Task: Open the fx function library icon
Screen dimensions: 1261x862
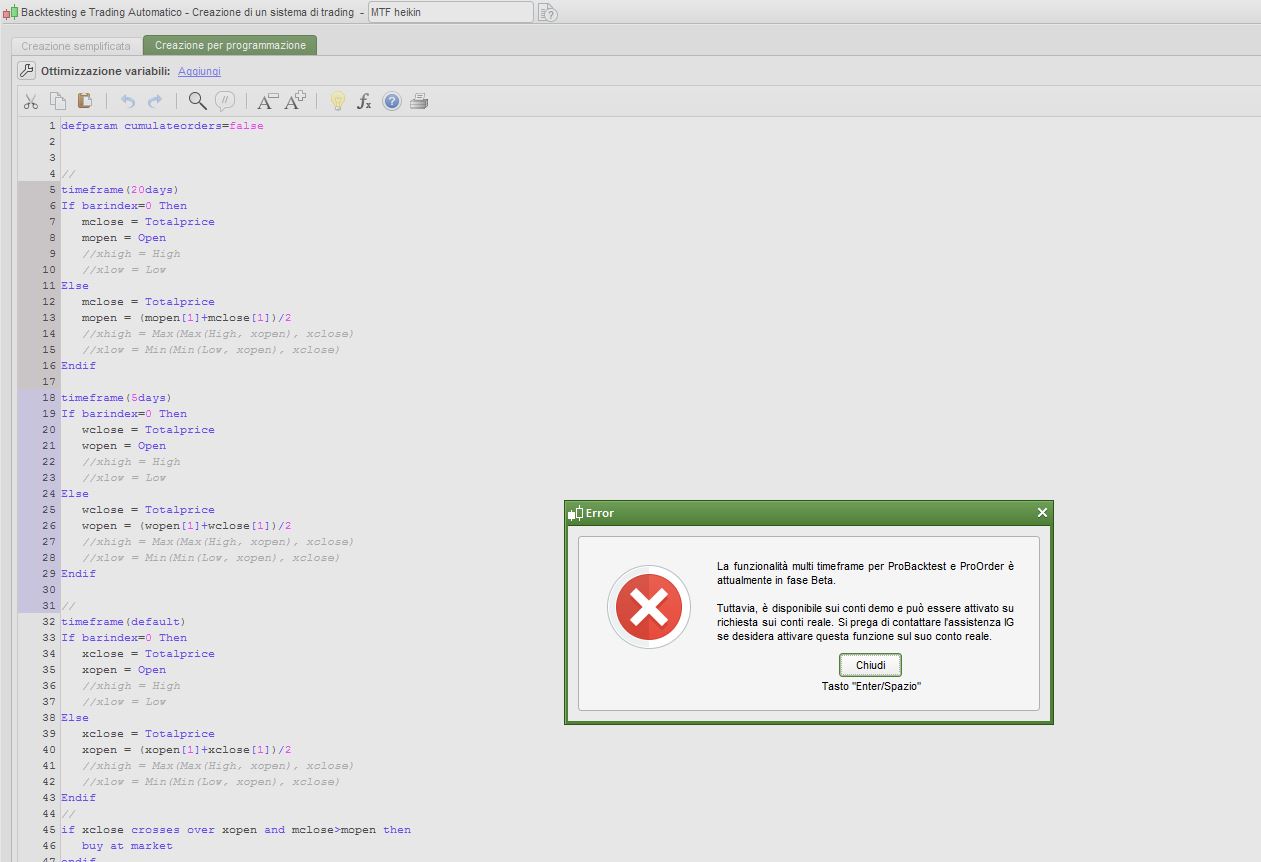Action: (x=364, y=101)
